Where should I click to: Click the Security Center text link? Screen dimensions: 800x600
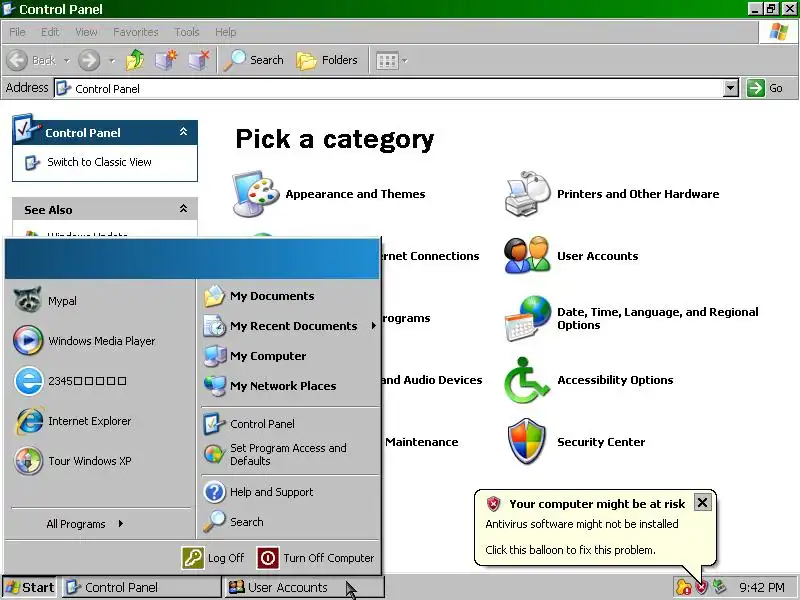[601, 442]
